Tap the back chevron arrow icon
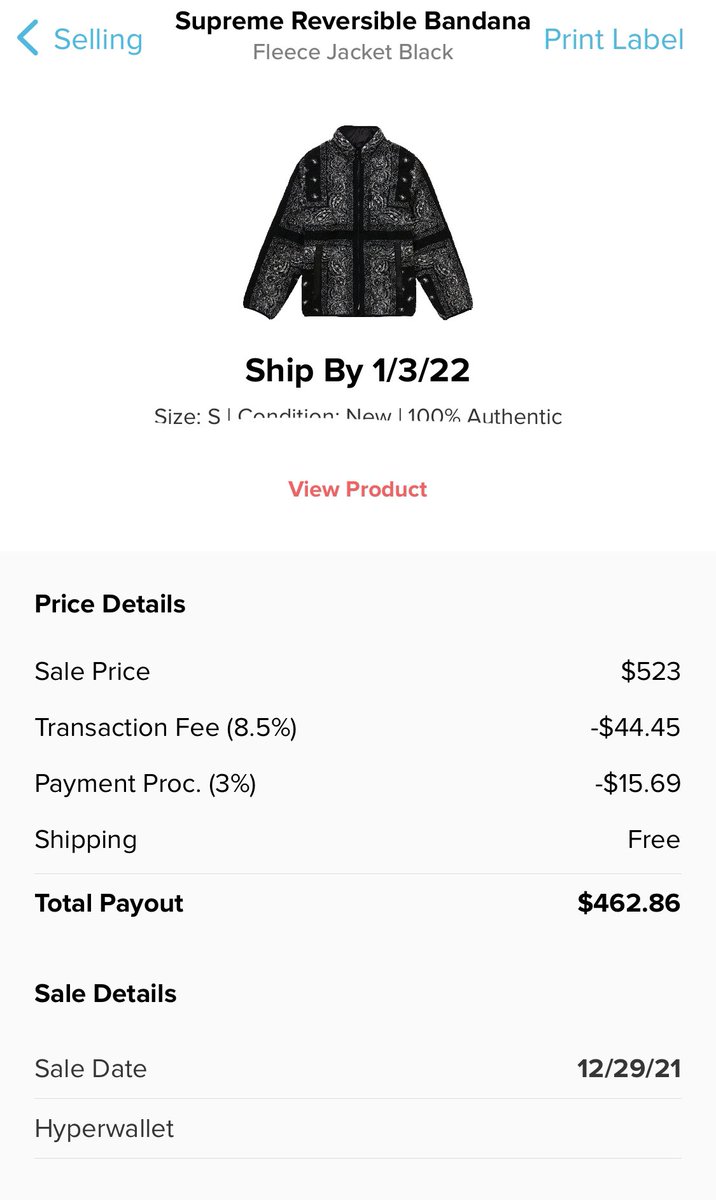The image size is (716, 1200). [28, 39]
